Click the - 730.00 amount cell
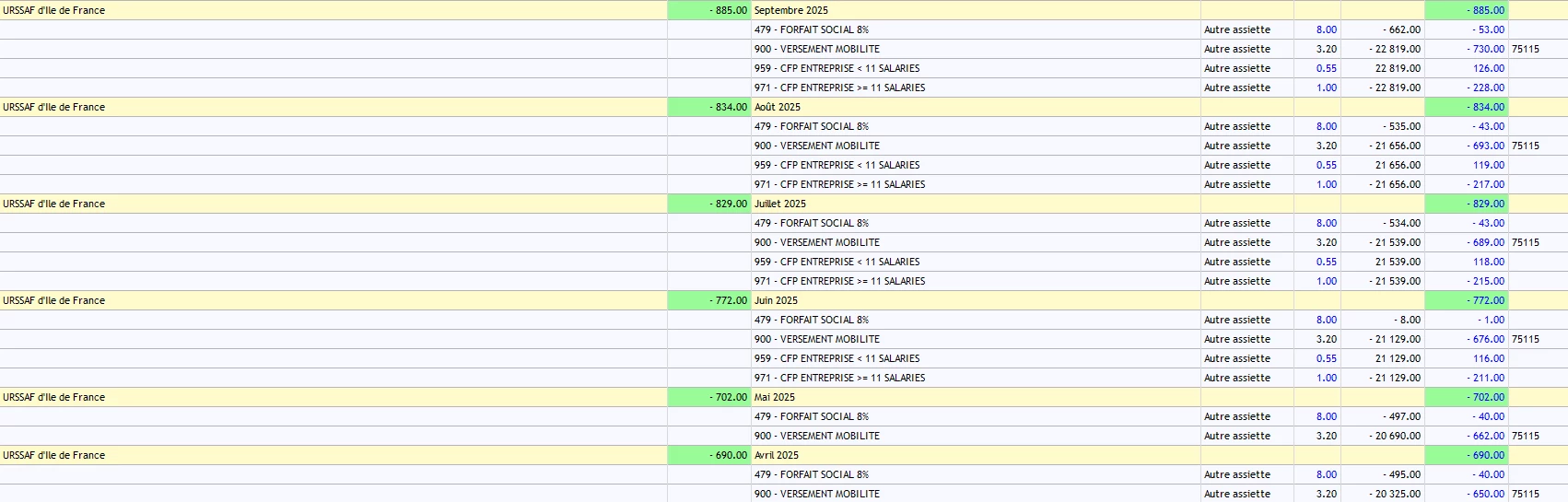 pos(1467,49)
